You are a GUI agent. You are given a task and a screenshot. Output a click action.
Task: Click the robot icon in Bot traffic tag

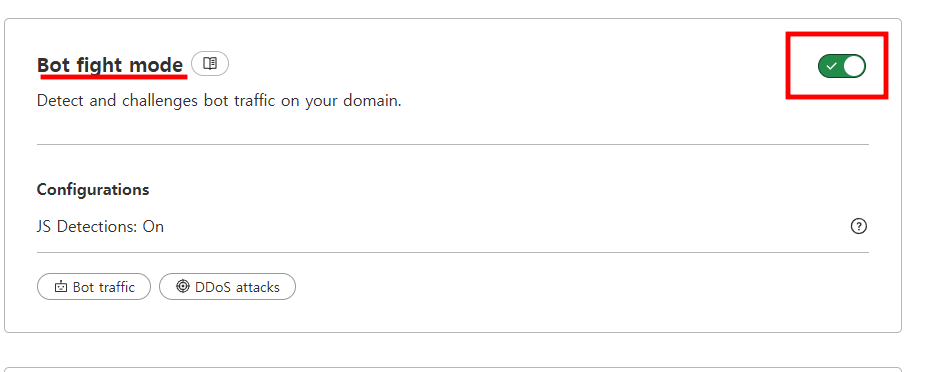click(x=61, y=287)
